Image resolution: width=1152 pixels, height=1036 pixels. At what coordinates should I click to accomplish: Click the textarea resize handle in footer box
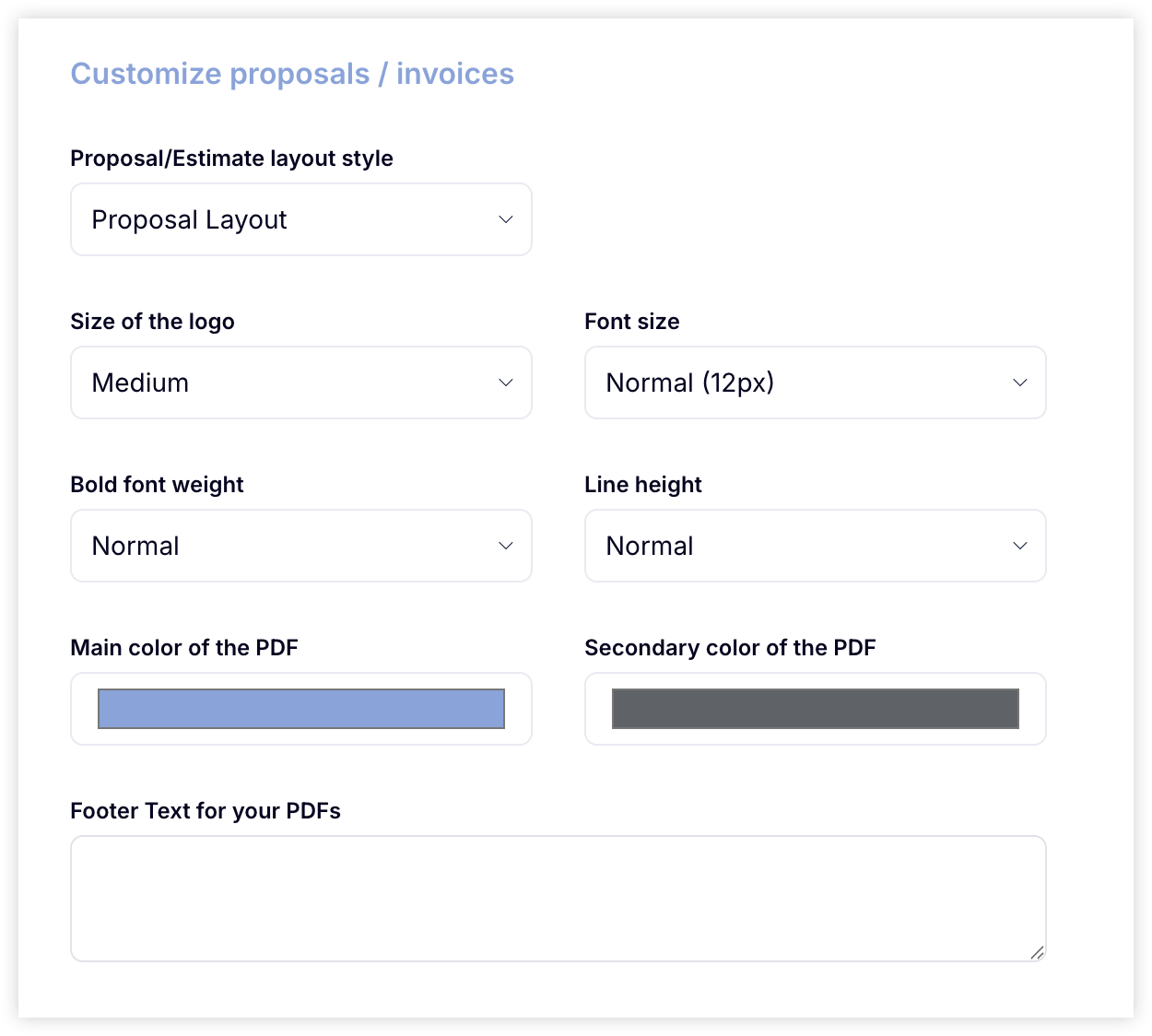[1037, 952]
